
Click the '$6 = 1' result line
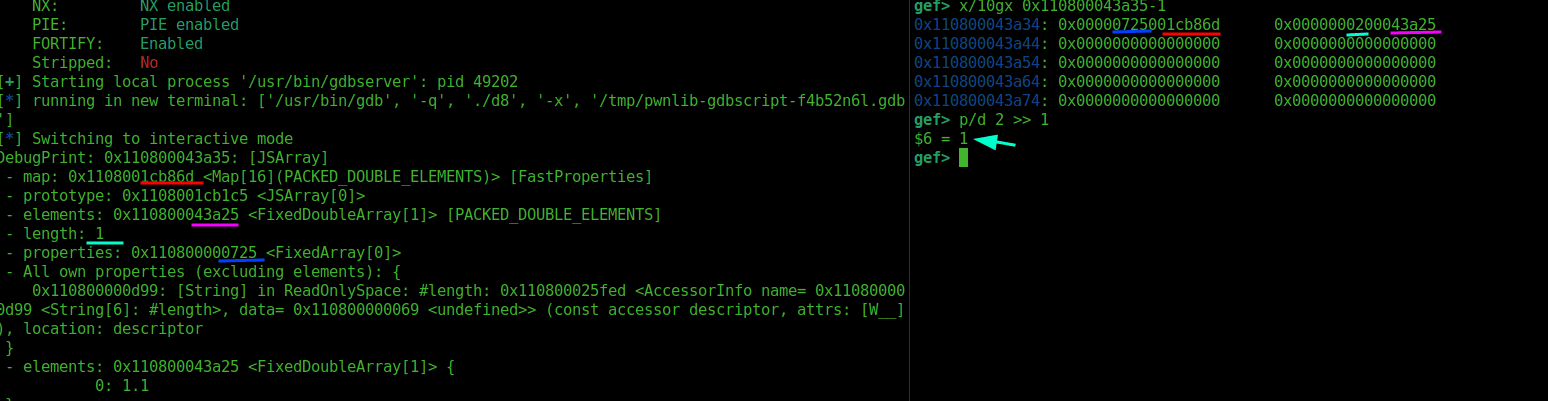click(x=941, y=139)
